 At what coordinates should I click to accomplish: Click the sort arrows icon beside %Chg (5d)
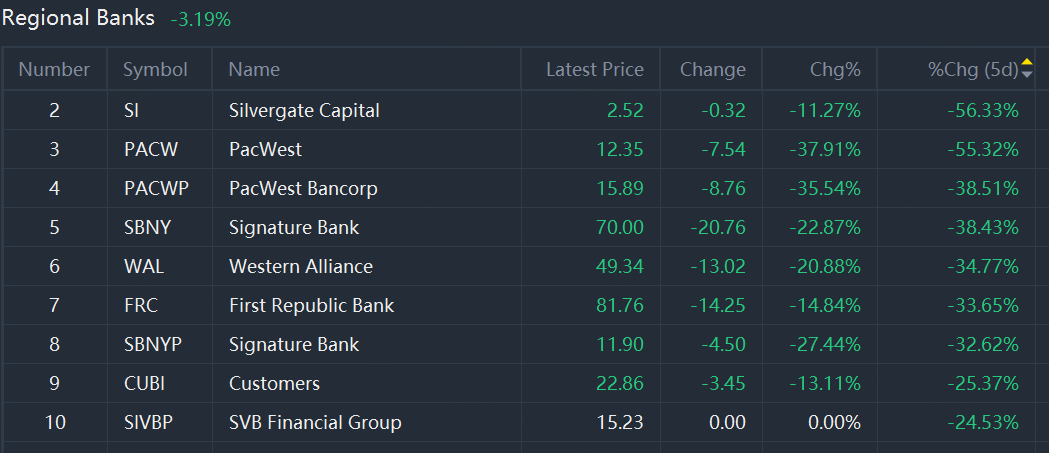point(1028,68)
